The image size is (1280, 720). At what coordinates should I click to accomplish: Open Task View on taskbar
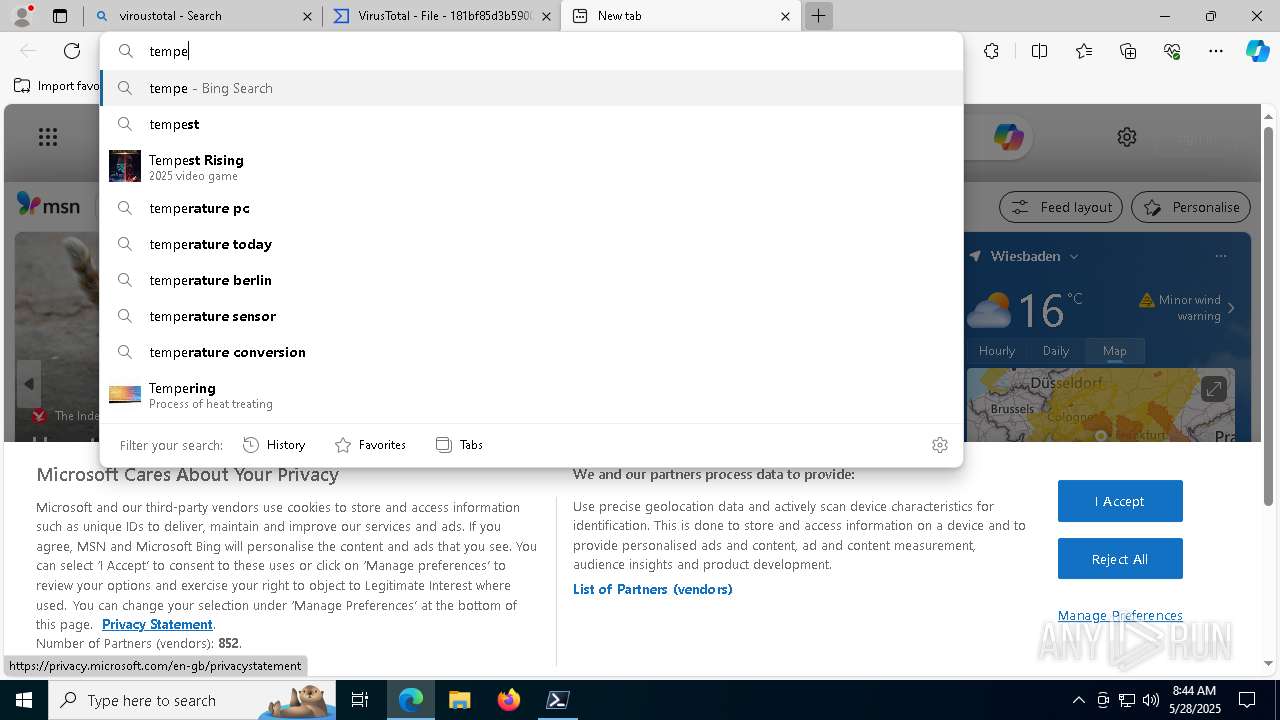(x=360, y=700)
